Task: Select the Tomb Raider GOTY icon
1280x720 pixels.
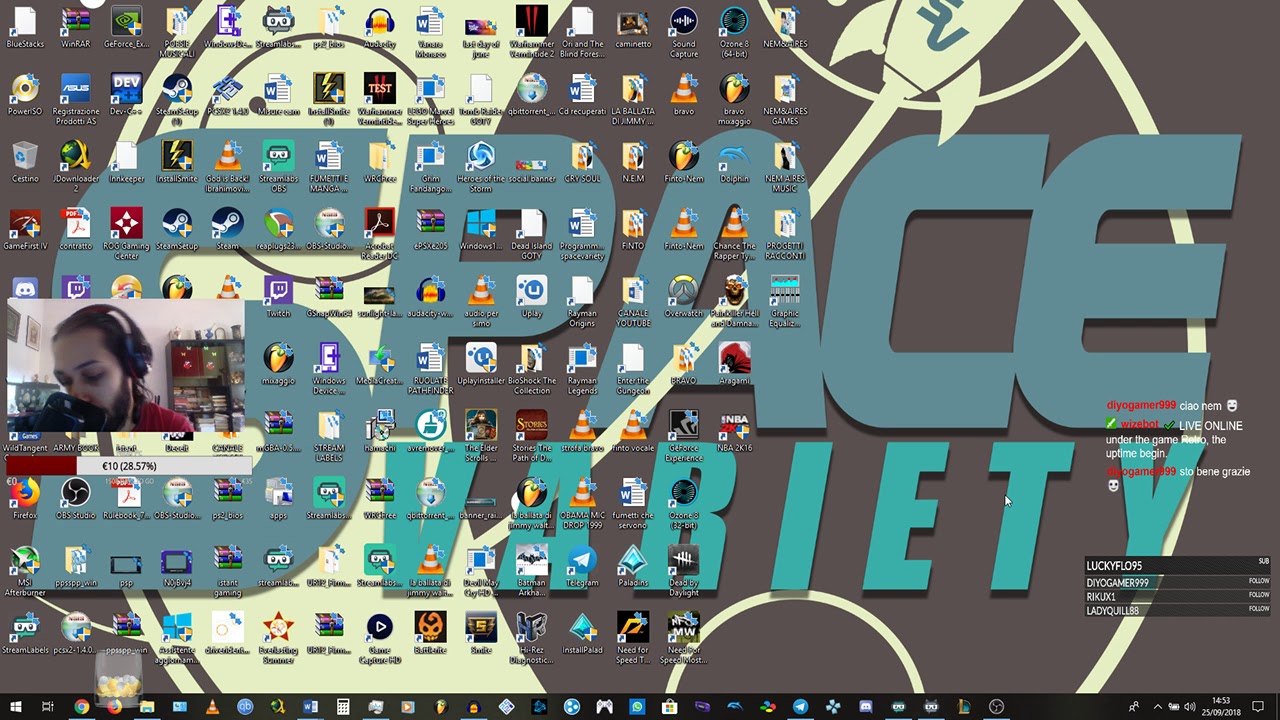Action: coord(481,98)
